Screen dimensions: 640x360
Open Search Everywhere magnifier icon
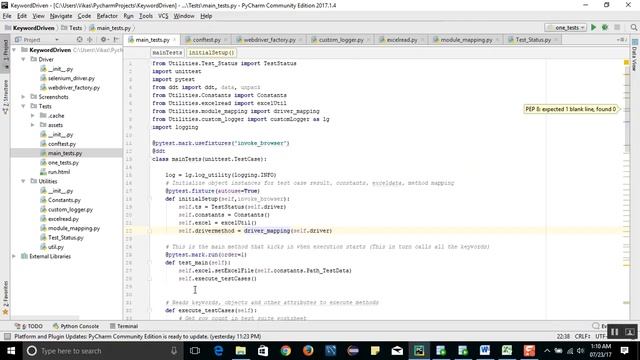[633, 27]
